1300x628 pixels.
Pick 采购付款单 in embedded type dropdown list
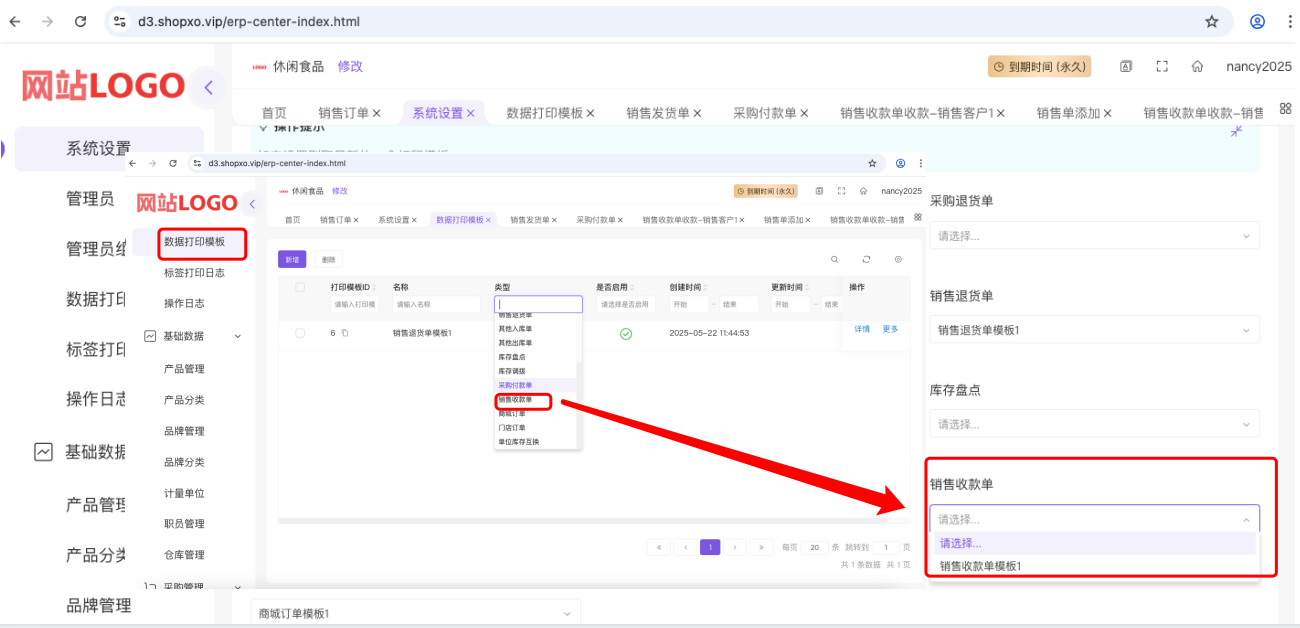[537, 385]
